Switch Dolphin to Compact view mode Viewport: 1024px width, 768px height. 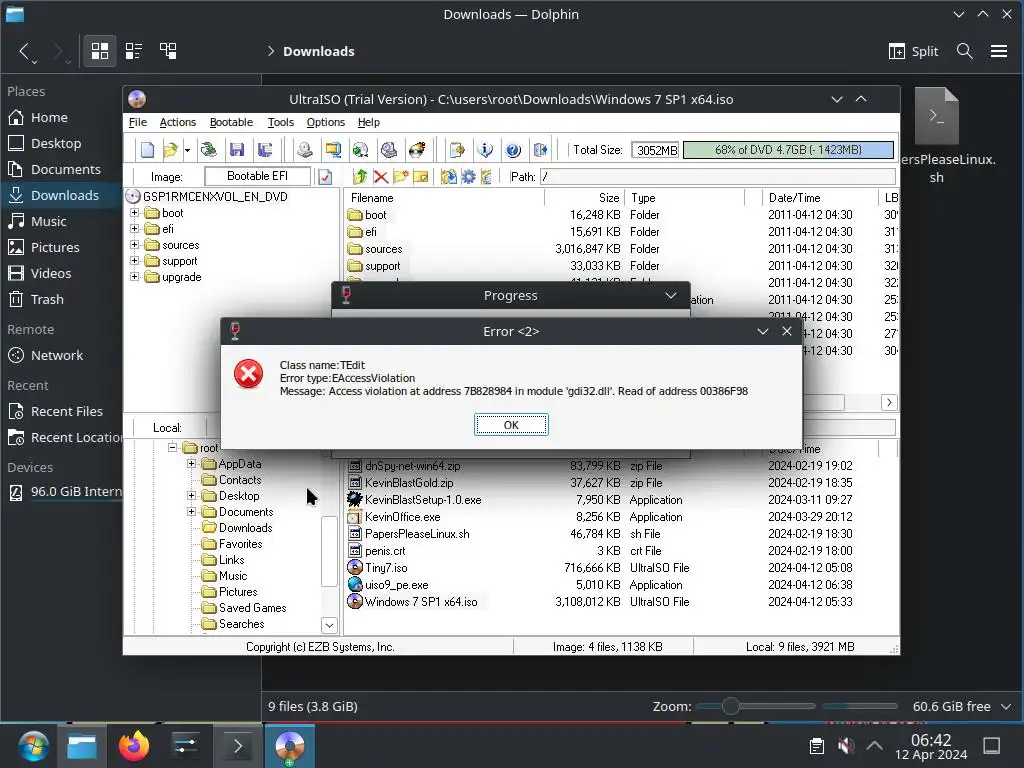pos(134,51)
